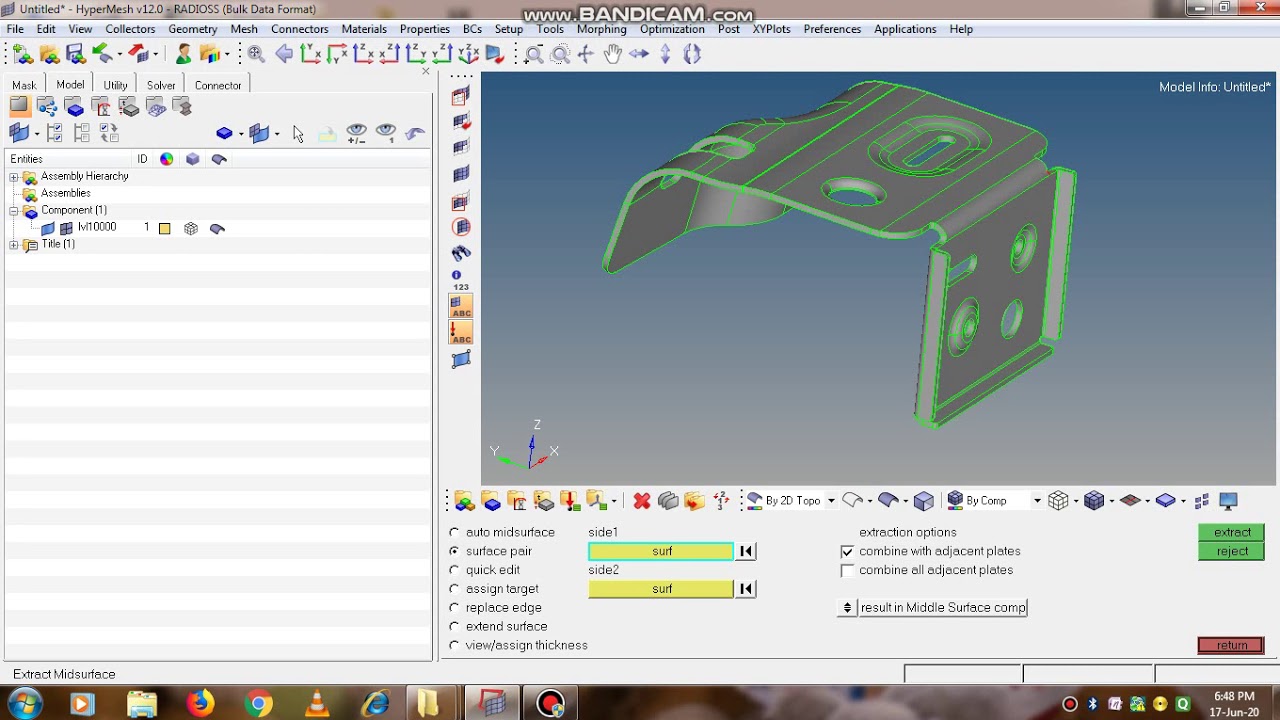Select the surface pair radio button
Image resolution: width=1280 pixels, height=720 pixels.
454,551
